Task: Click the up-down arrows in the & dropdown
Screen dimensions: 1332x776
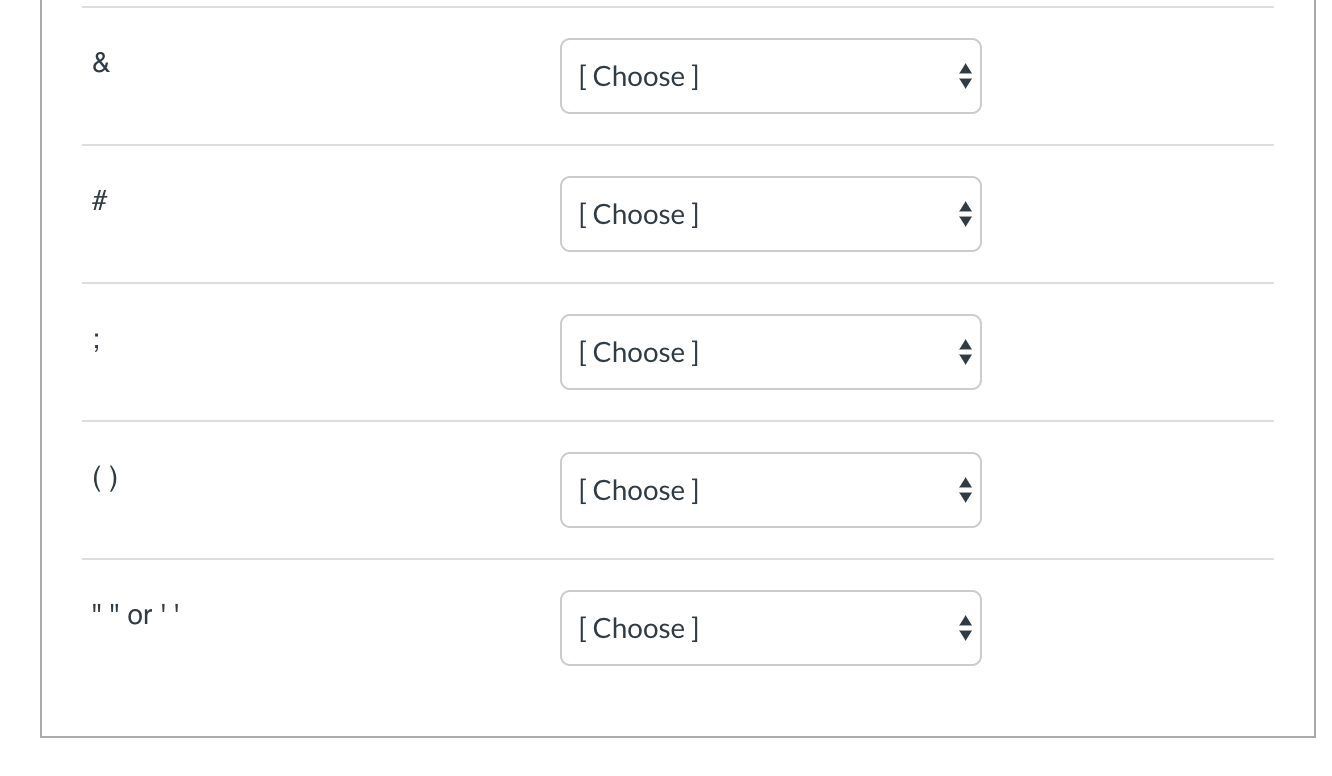Action: (965, 76)
